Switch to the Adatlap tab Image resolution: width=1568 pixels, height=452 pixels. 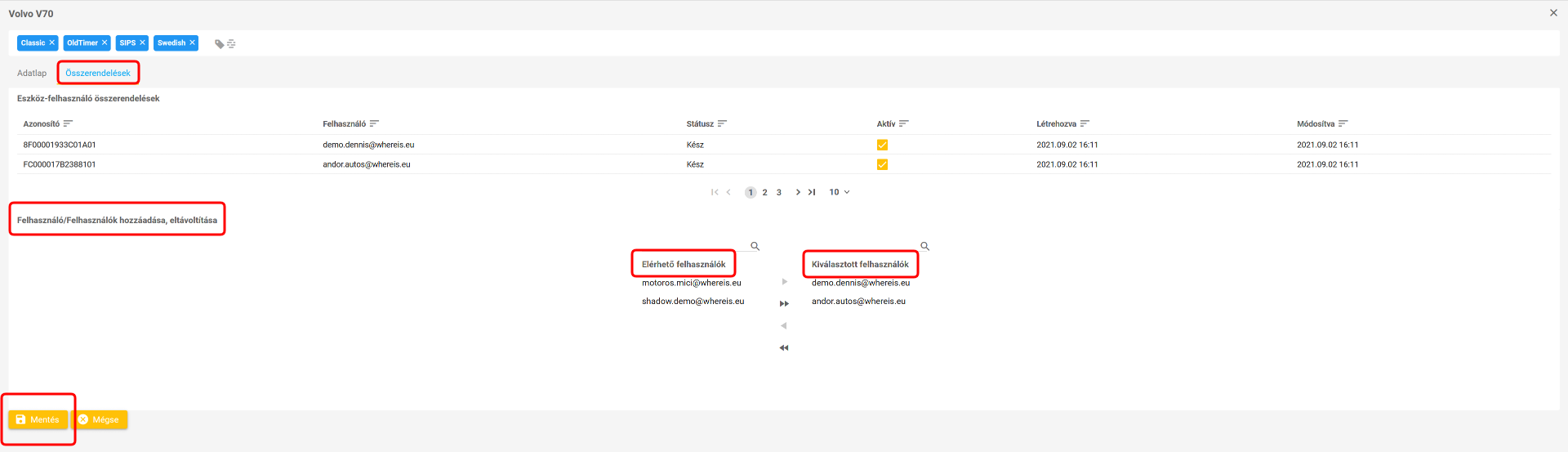[x=32, y=74]
